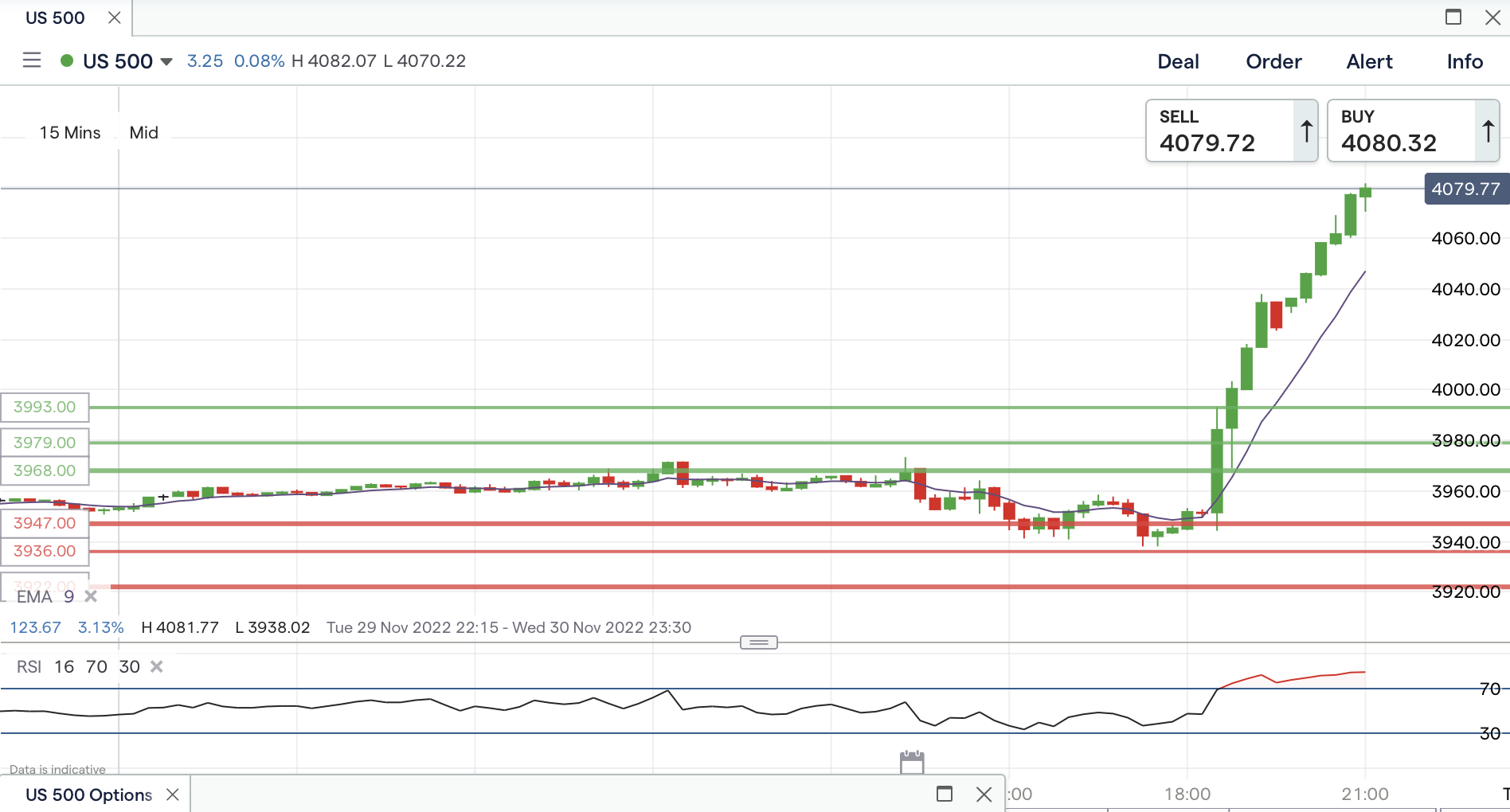Click the 4000.00 price axis label
Viewport: 1510px width, 812px height.
click(x=1465, y=389)
